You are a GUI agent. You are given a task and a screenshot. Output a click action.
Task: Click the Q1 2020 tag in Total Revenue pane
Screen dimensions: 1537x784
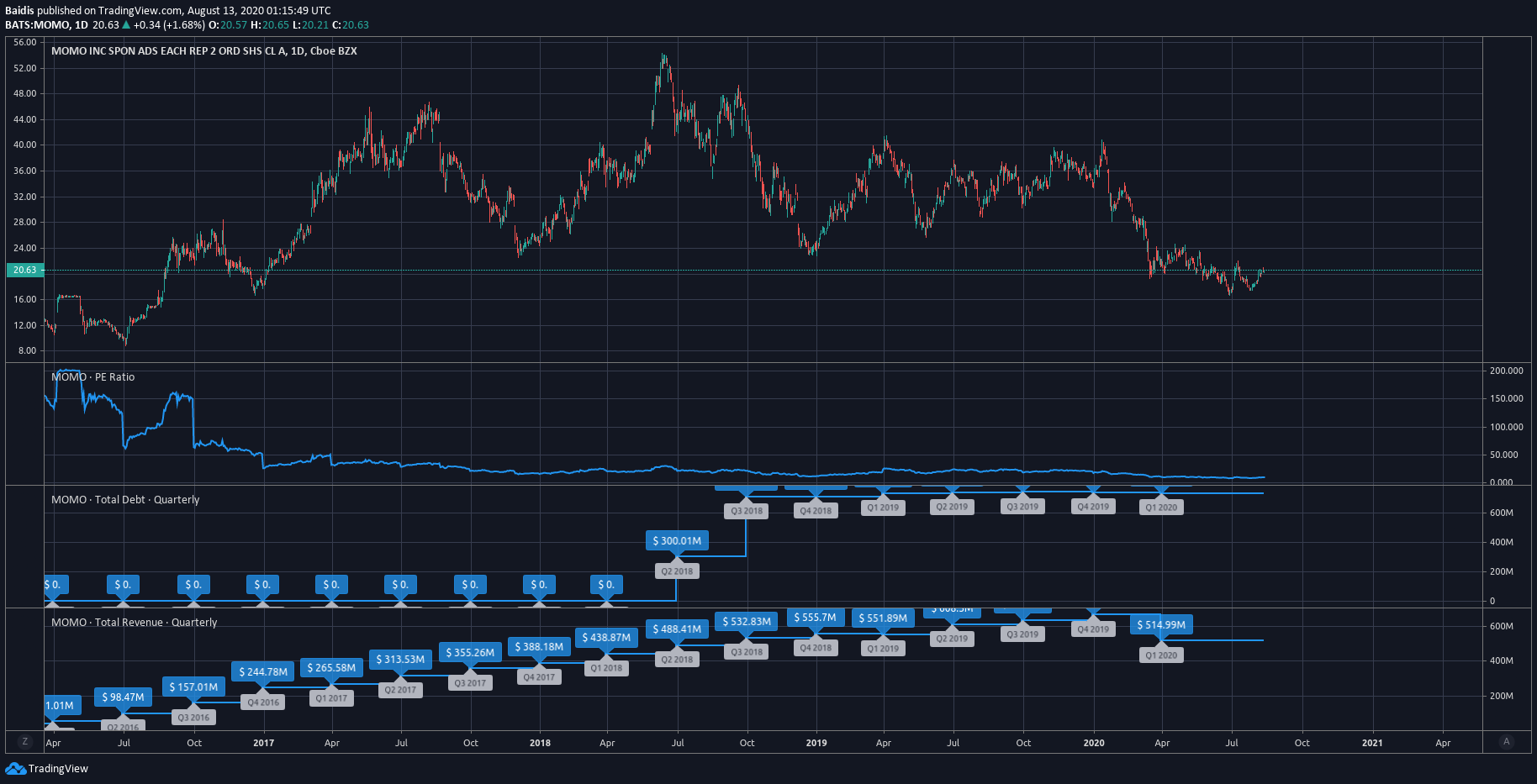pyautogui.click(x=1161, y=655)
